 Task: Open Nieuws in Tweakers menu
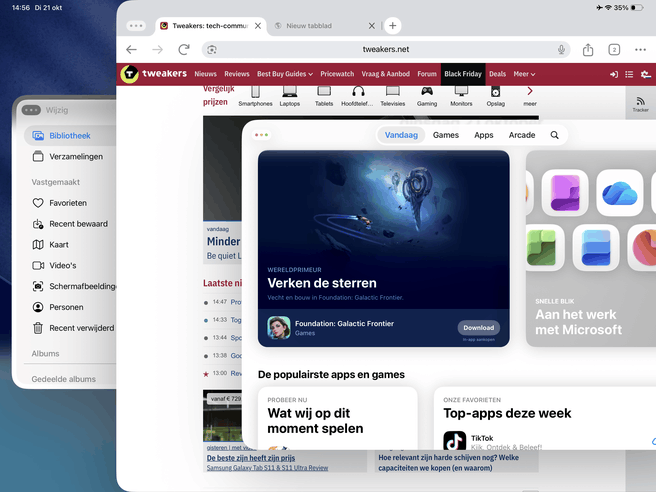(205, 74)
